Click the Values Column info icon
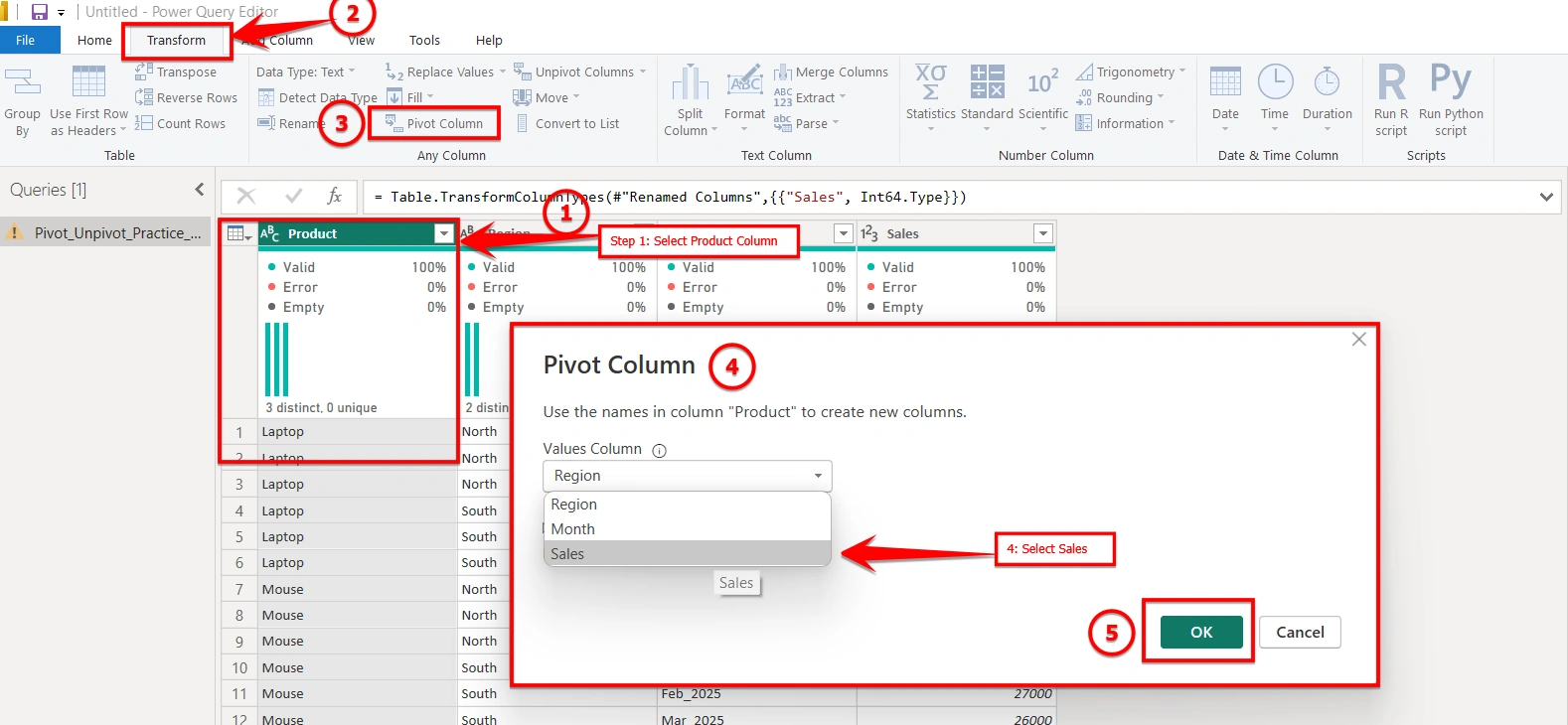Screen dimensions: 1568x725 [x=659, y=450]
